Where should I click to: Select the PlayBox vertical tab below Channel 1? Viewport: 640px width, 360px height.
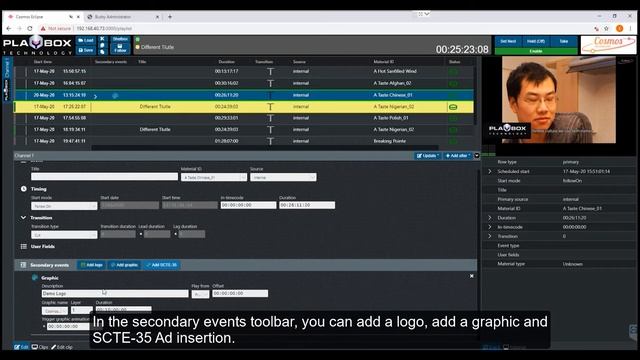pyautogui.click(x=7, y=90)
